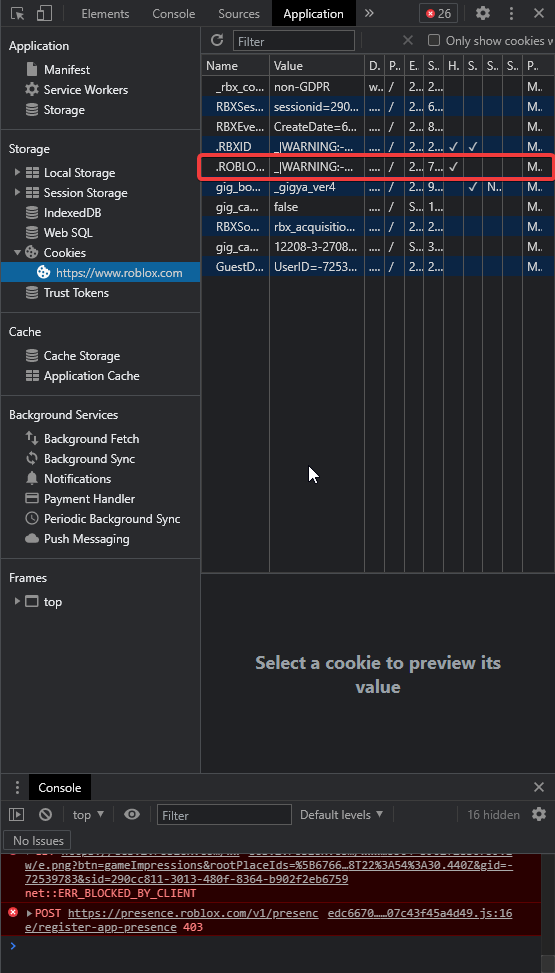Open Application Cache
555x973 pixels.
91,375
